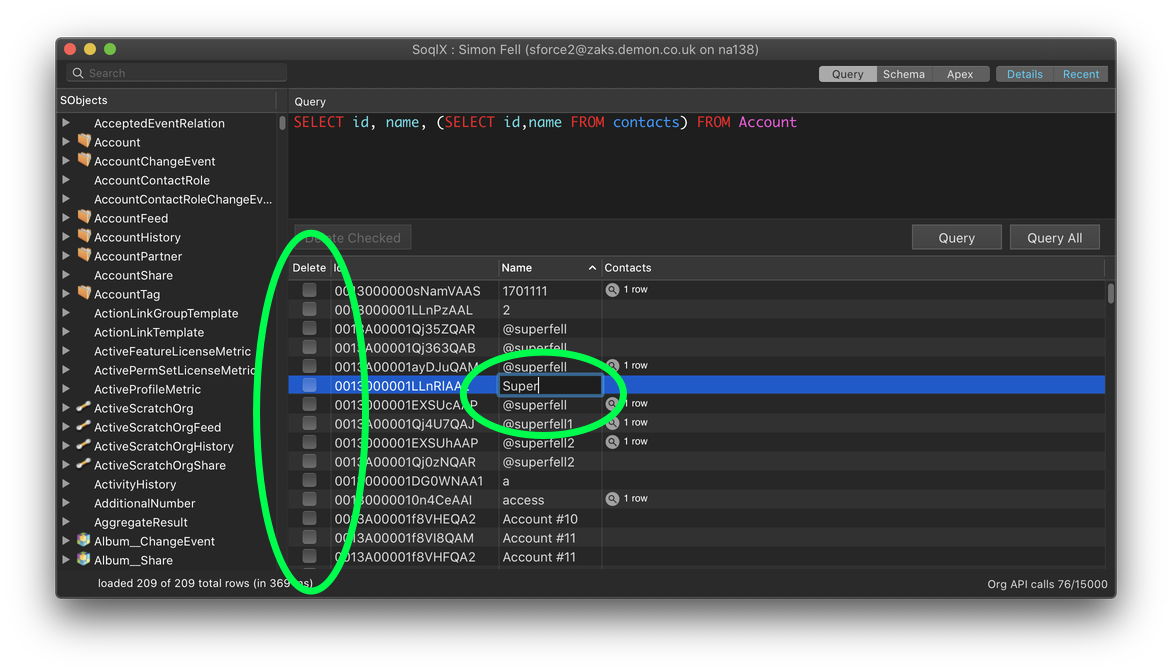The image size is (1172, 672).
Task: Expand the AggregateResult node
Action: 67,522
